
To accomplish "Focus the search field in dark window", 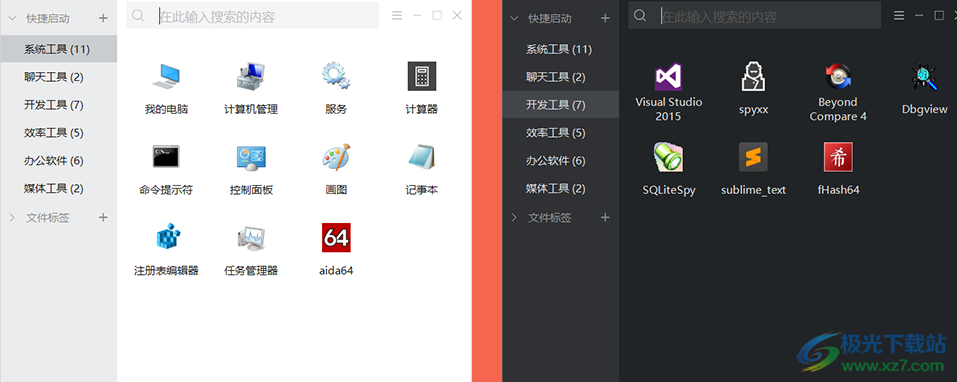I will point(755,16).
